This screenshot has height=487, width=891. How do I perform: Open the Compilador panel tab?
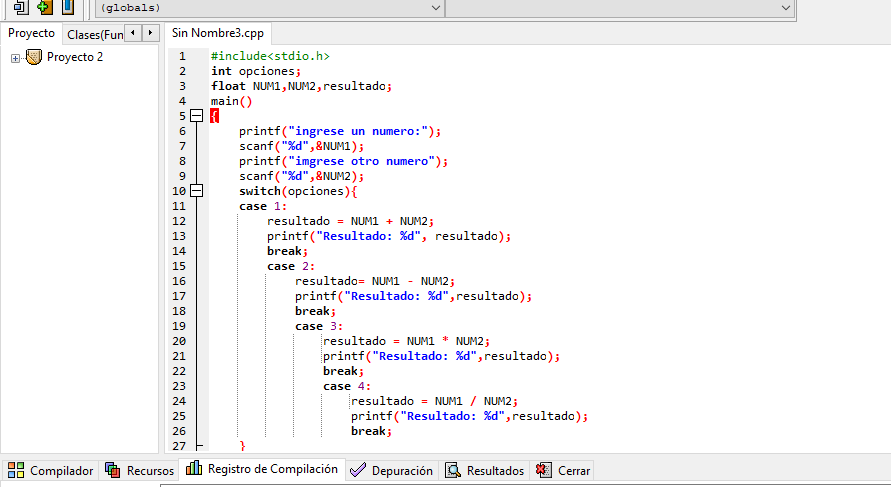coord(51,470)
